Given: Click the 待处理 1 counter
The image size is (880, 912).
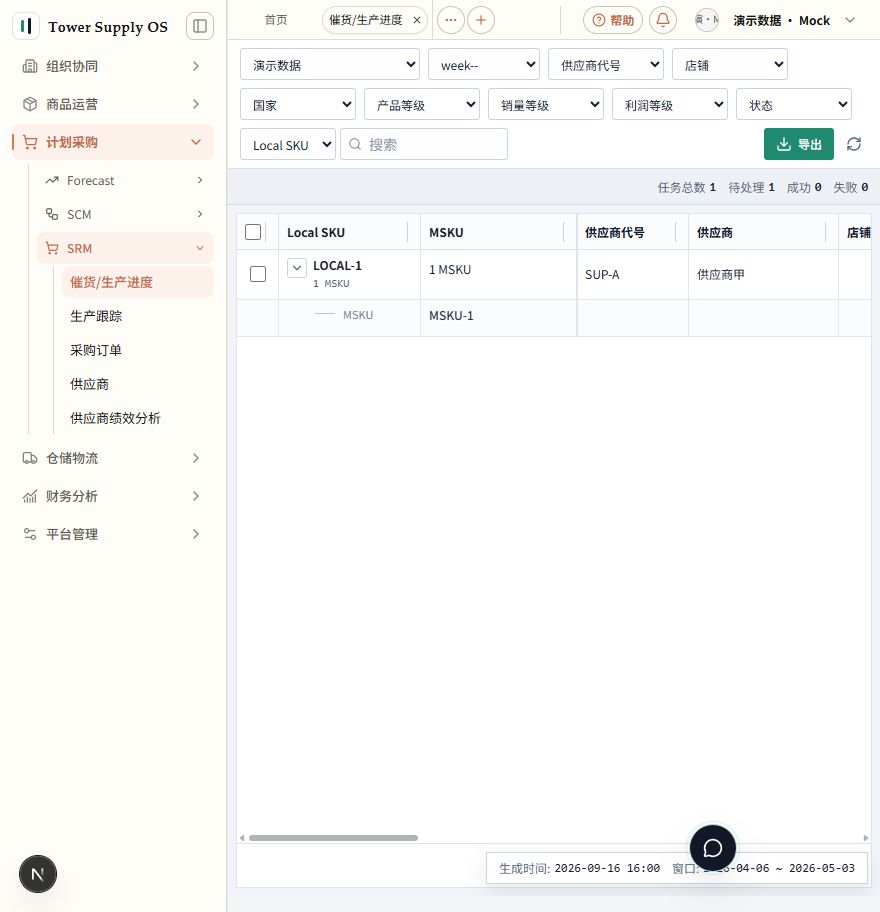Looking at the screenshot, I should point(751,187).
